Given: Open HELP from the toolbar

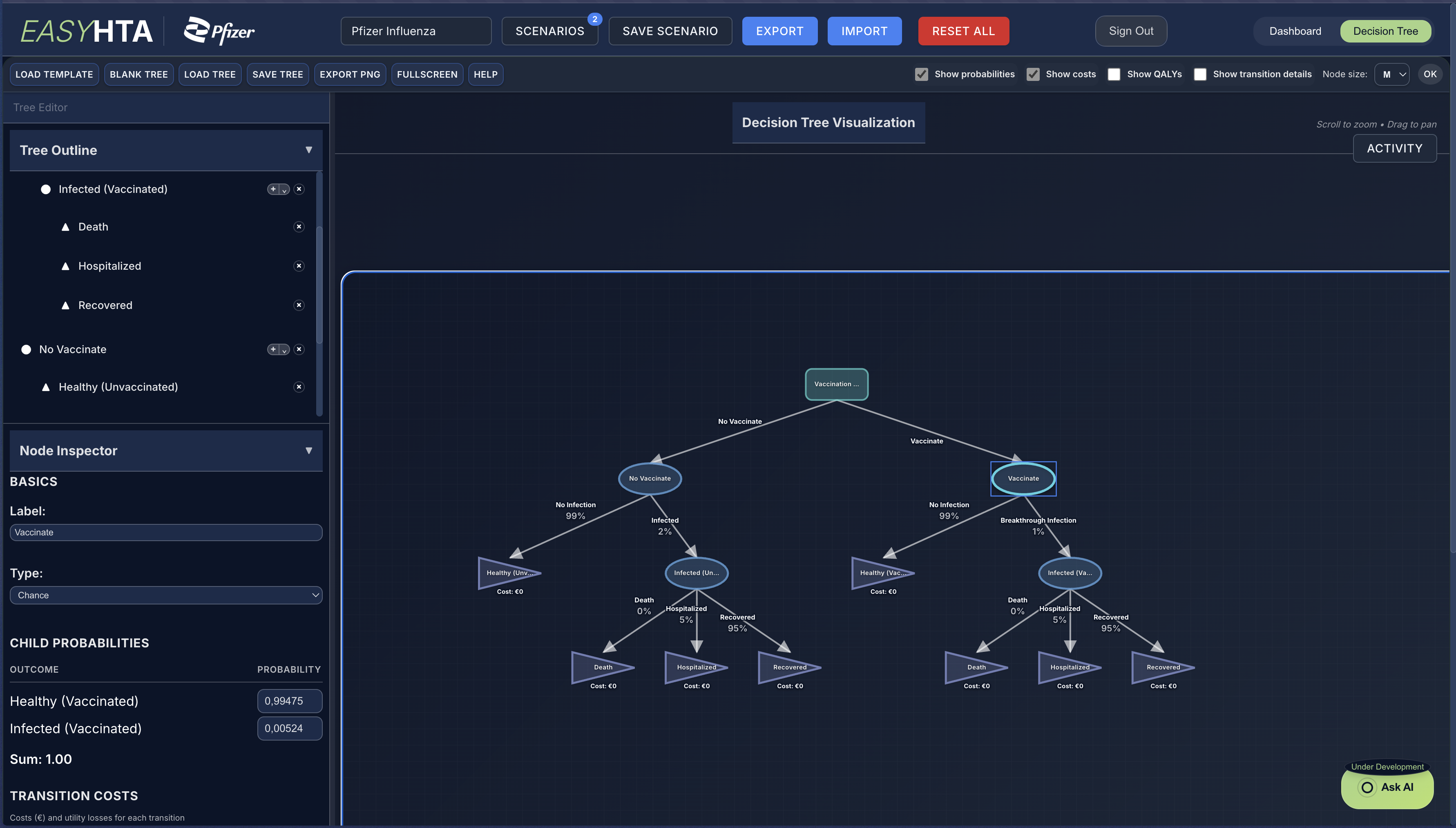Looking at the screenshot, I should tap(485, 74).
